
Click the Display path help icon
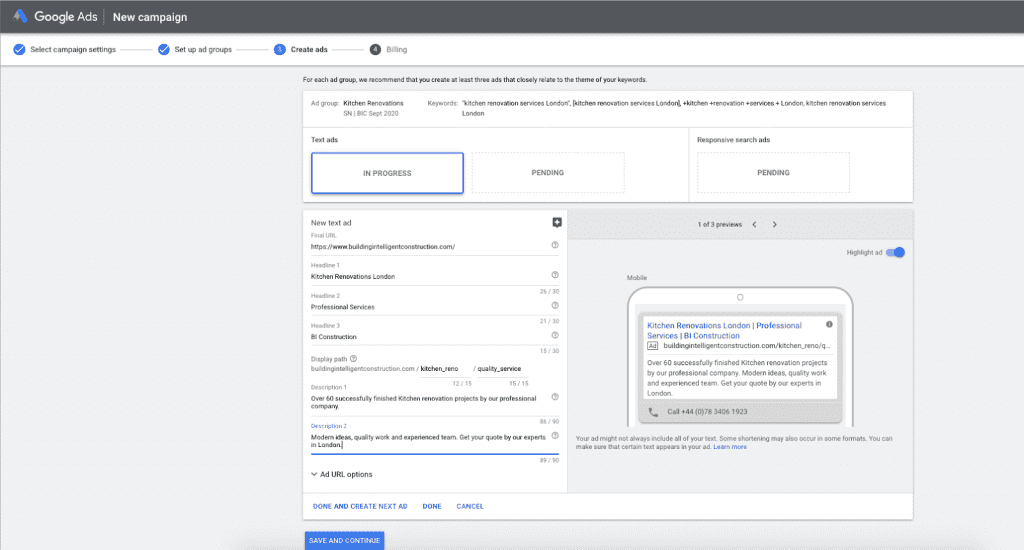[353, 359]
